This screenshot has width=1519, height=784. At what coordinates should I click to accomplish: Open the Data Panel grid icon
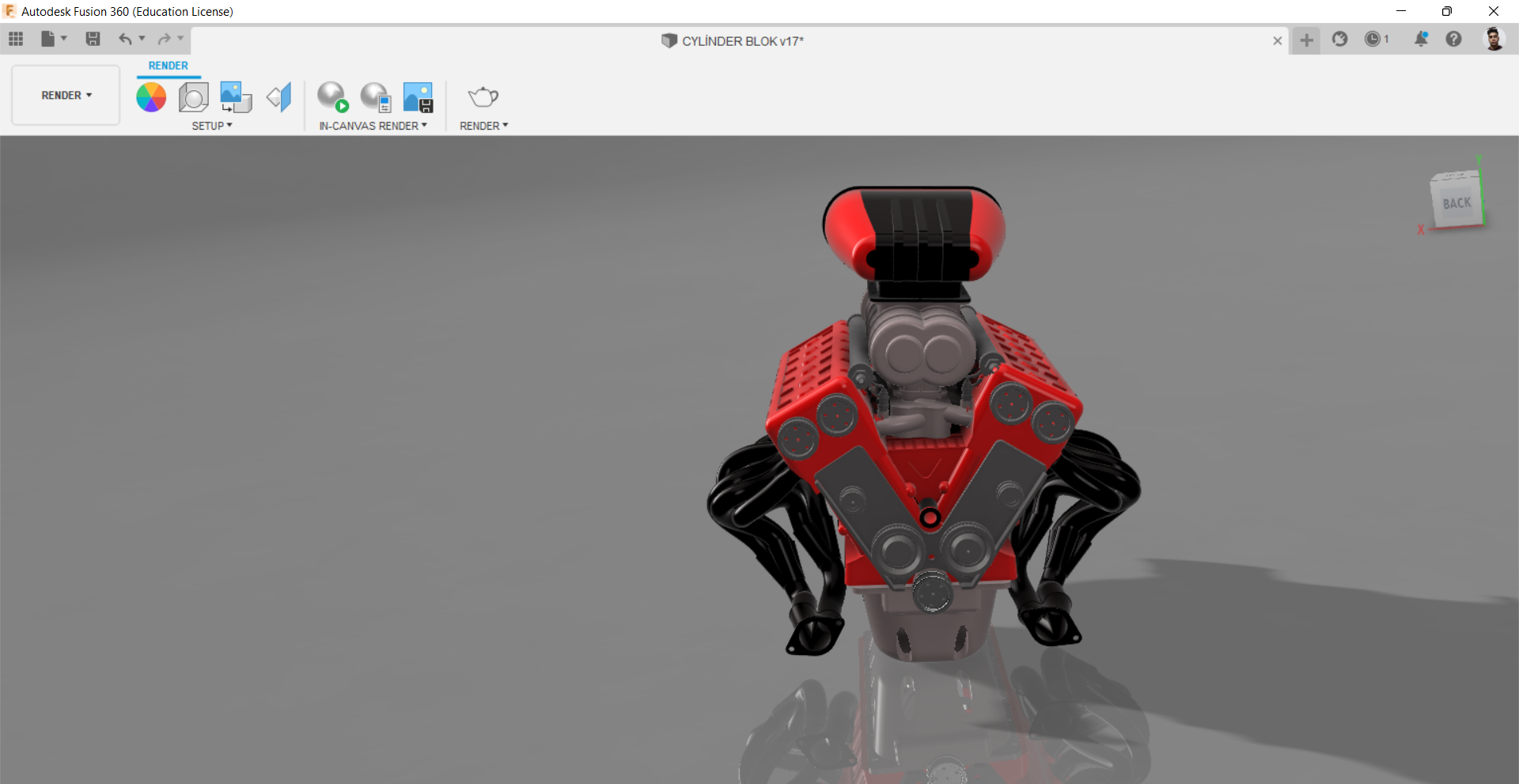point(16,39)
